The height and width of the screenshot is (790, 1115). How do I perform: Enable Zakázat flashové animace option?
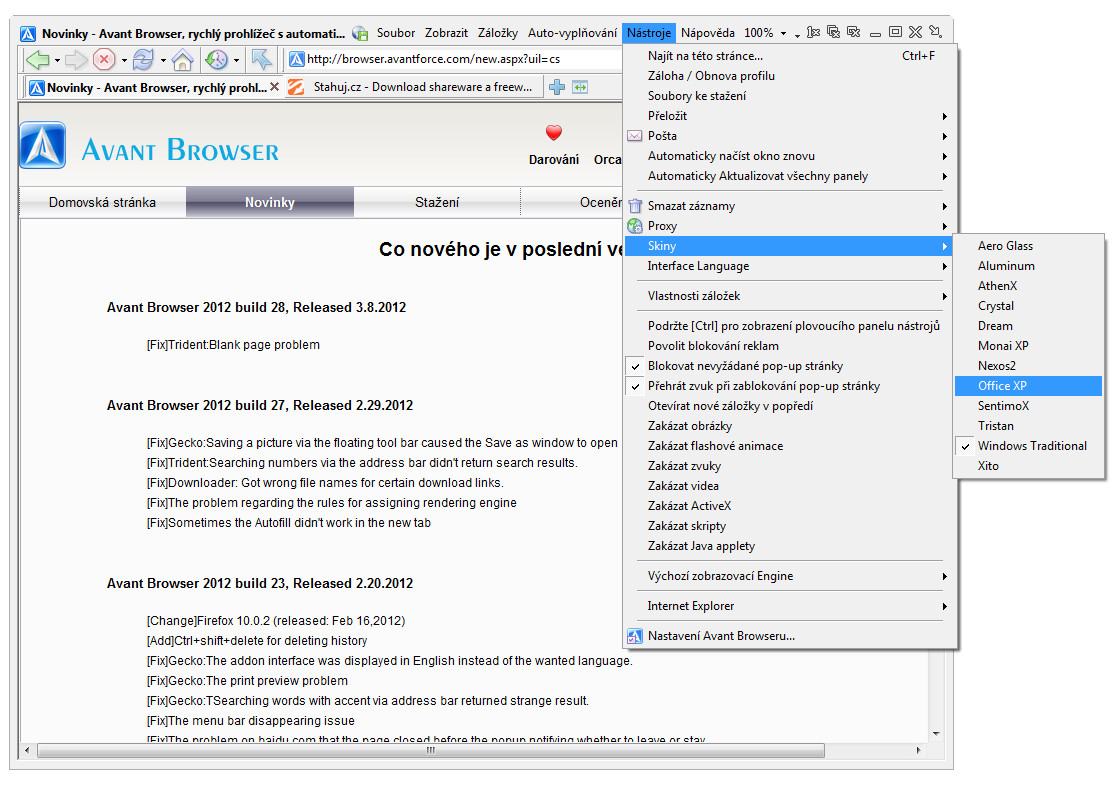[790, 446]
